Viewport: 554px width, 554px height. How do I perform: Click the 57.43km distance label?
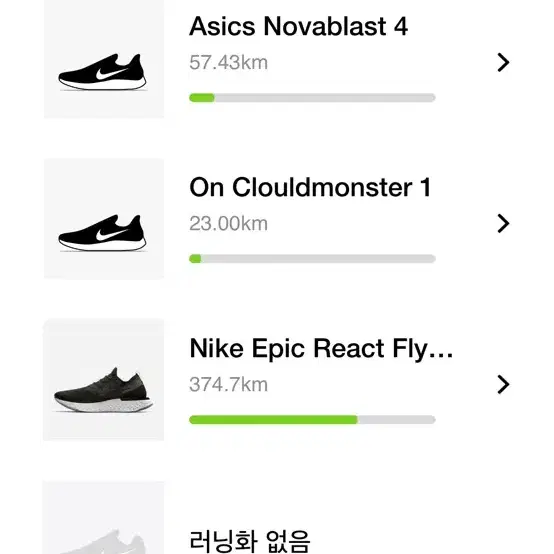point(229,63)
